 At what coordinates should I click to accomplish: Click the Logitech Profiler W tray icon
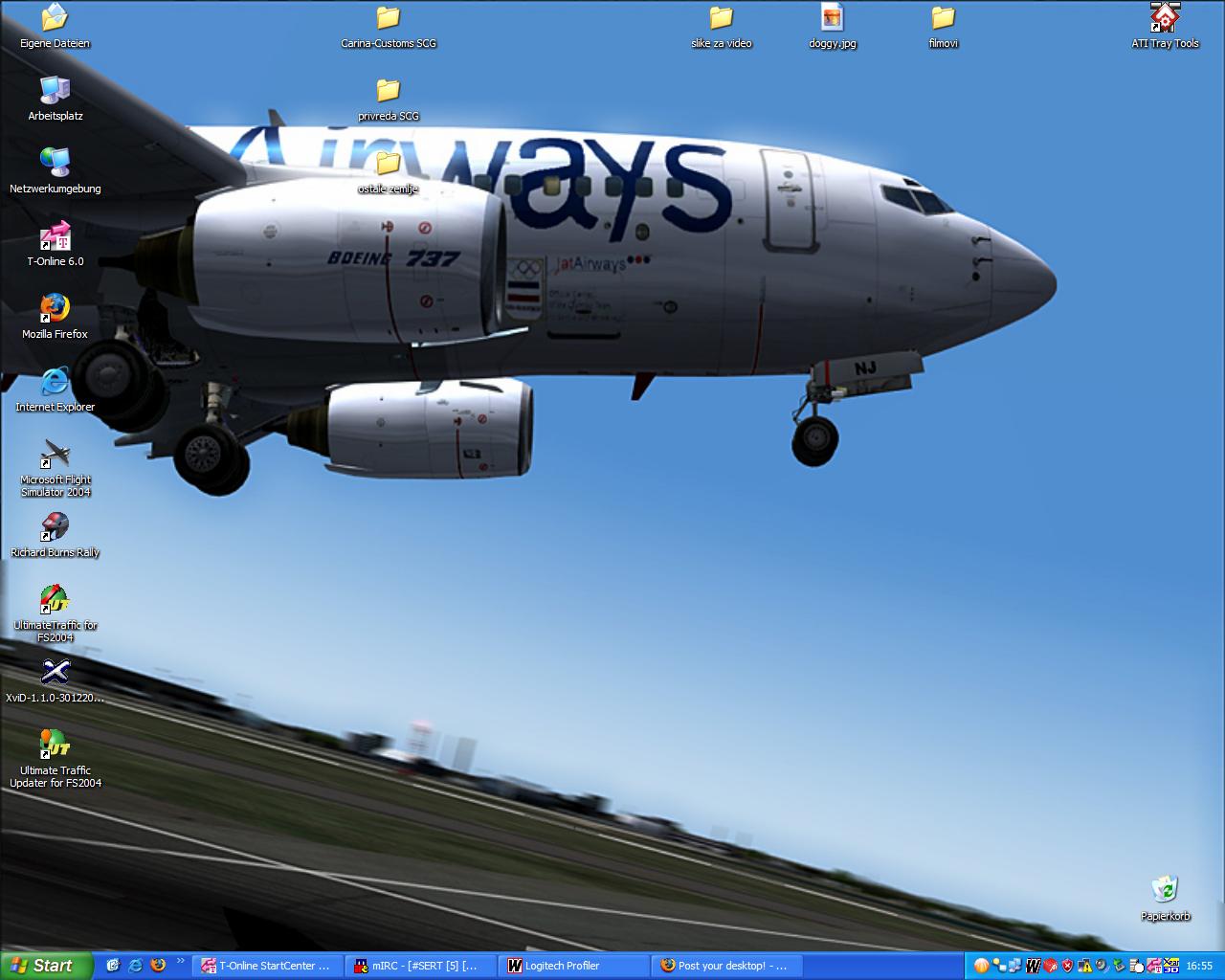(1033, 966)
